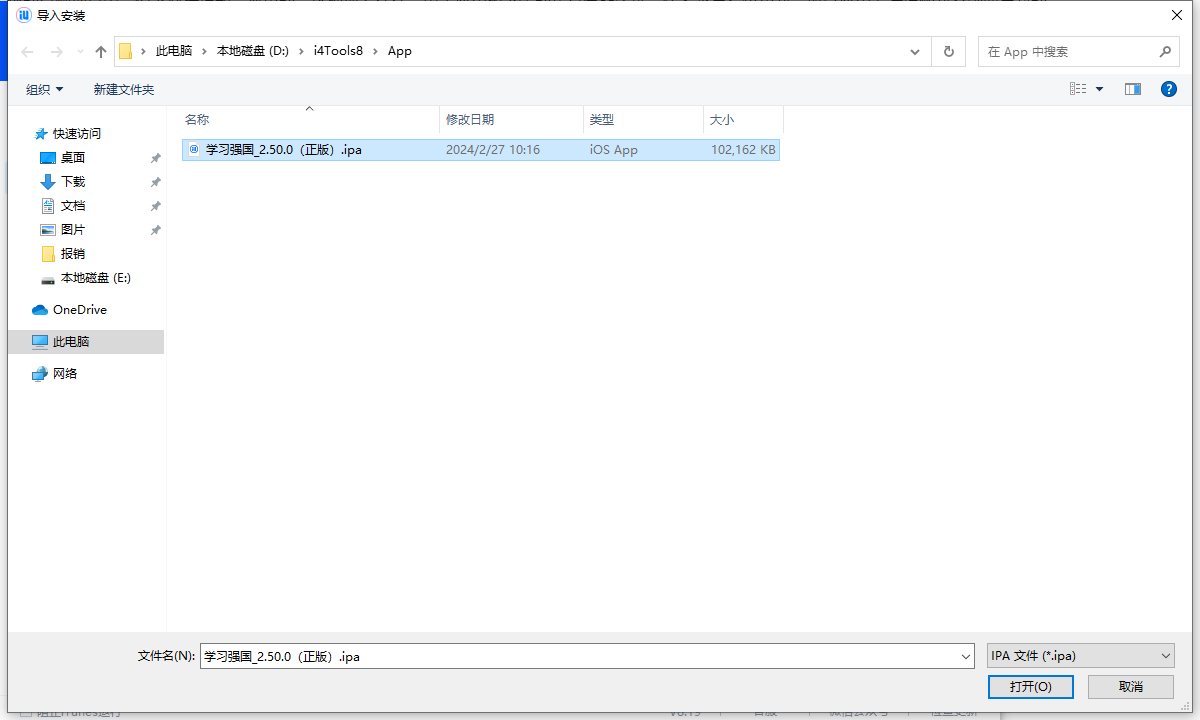Refresh the current folder view
The height and width of the screenshot is (720, 1200).
pos(948,52)
